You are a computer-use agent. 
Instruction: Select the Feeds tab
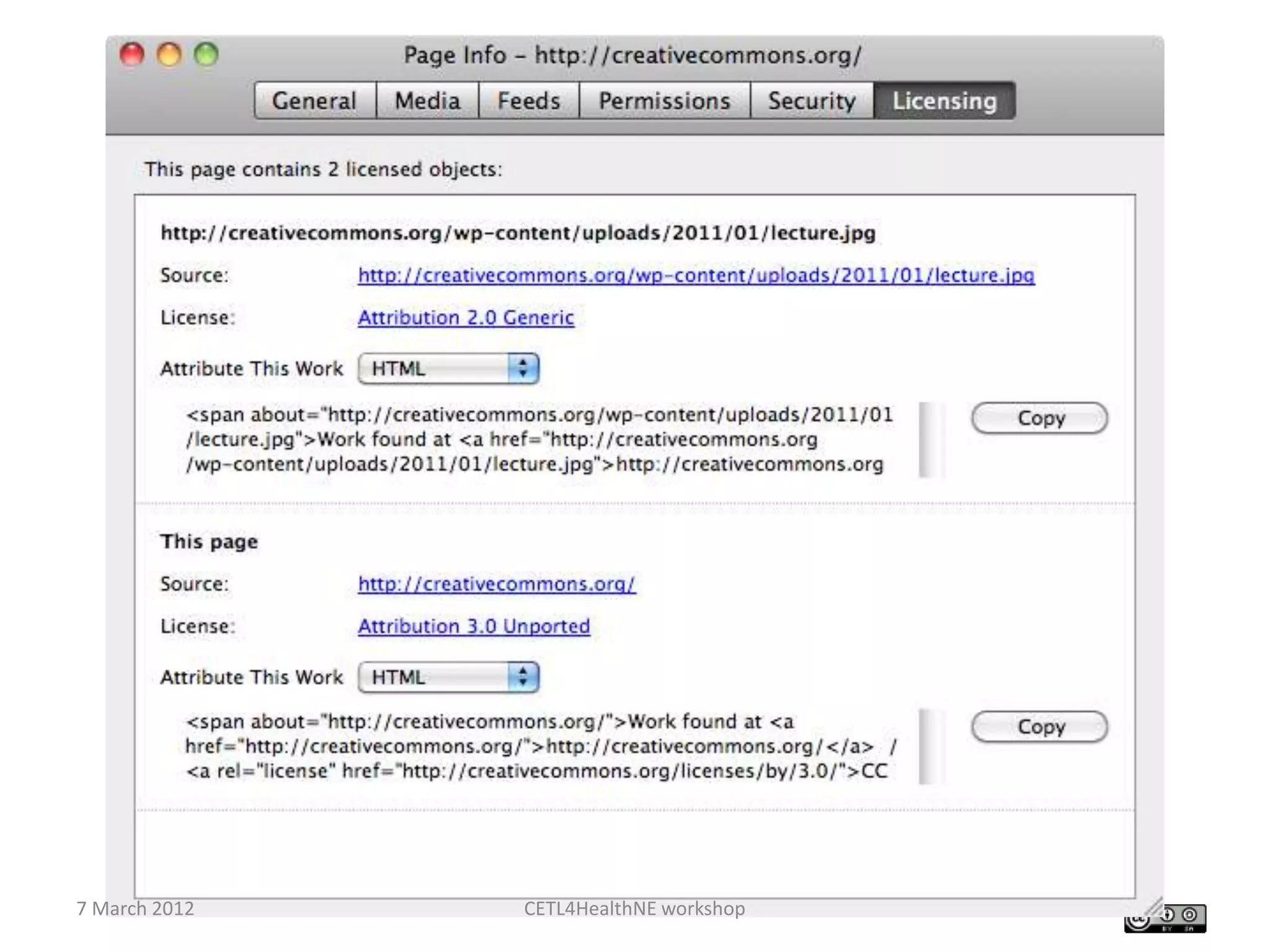(x=528, y=100)
